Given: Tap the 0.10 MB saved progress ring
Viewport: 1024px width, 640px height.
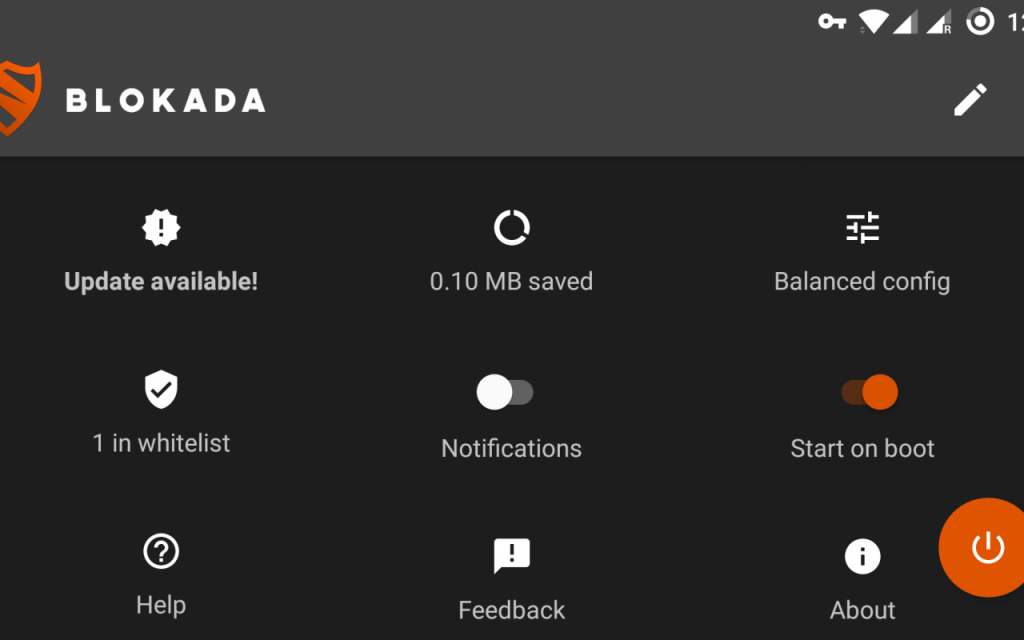Looking at the screenshot, I should (x=512, y=227).
